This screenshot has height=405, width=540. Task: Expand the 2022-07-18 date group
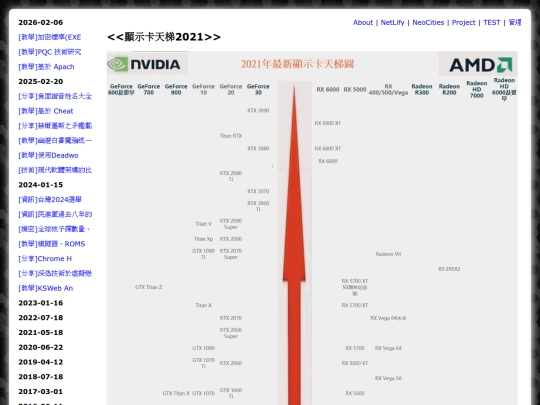pos(41,318)
